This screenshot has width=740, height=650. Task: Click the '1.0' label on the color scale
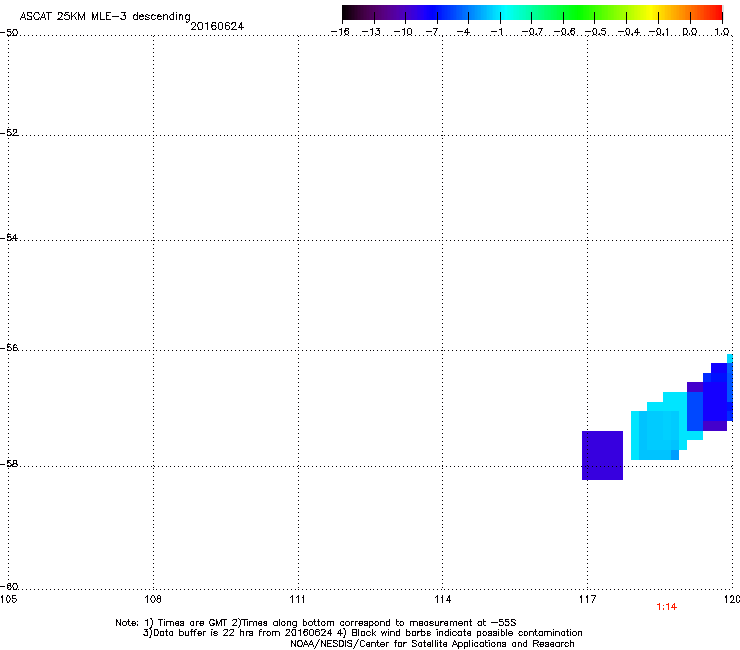point(722,32)
